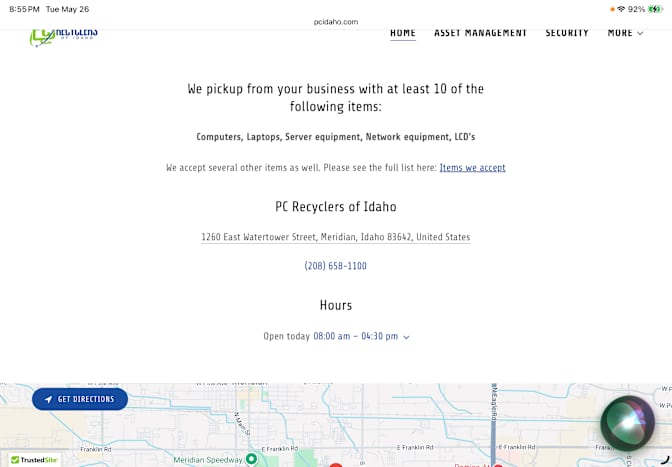
Task: Select the 'Open today' label
Action: click(x=286, y=336)
